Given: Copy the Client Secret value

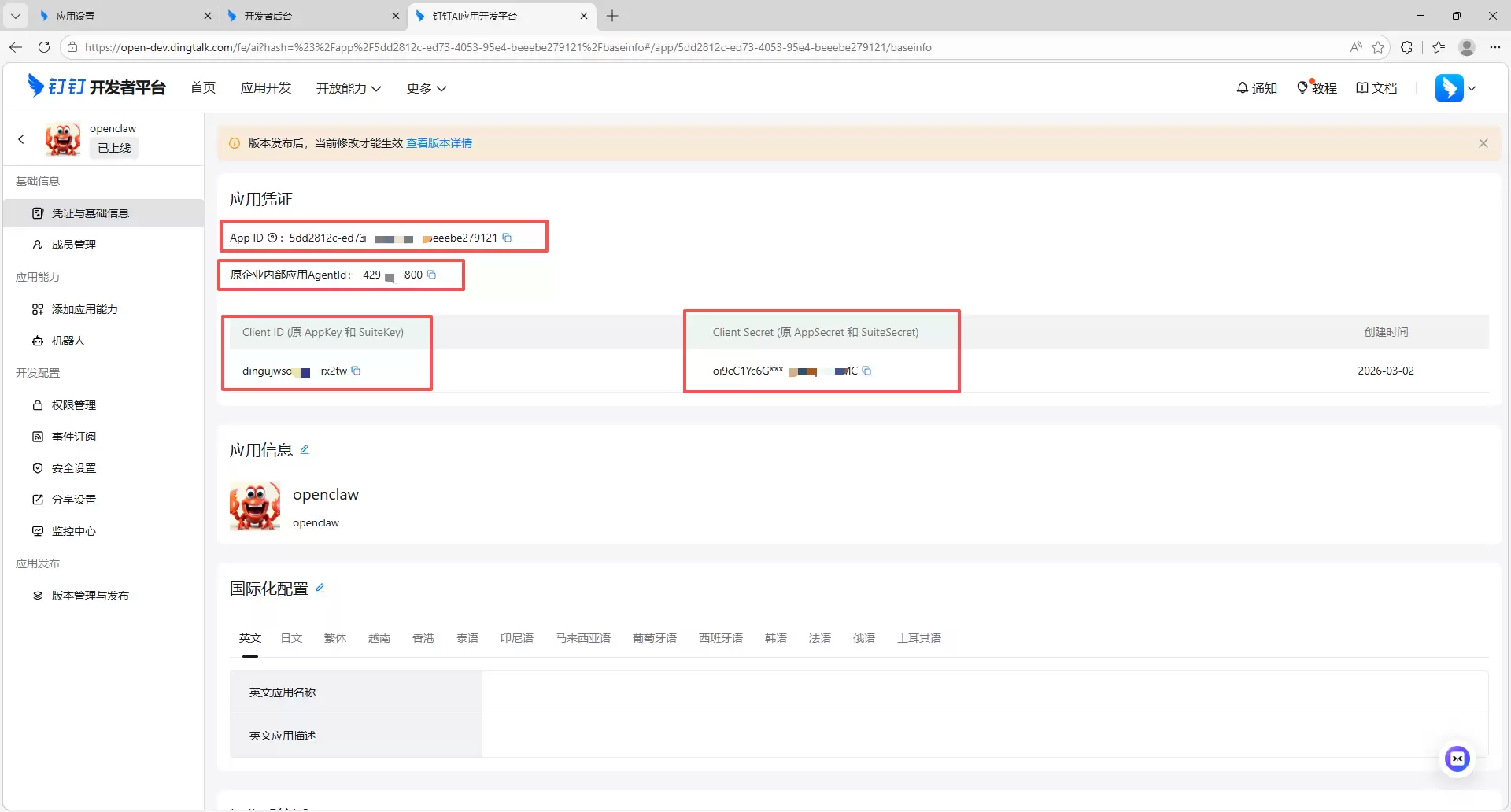Looking at the screenshot, I should [866, 371].
